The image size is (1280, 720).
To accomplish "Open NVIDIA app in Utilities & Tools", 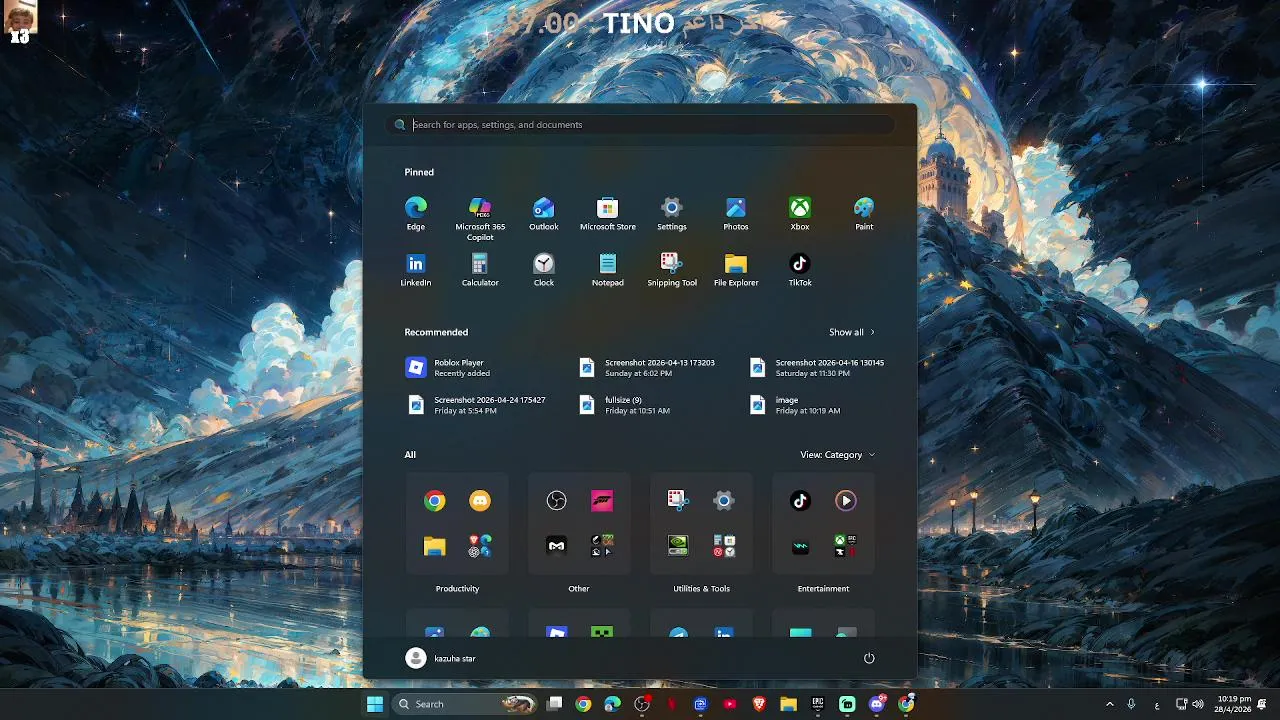I will point(678,546).
